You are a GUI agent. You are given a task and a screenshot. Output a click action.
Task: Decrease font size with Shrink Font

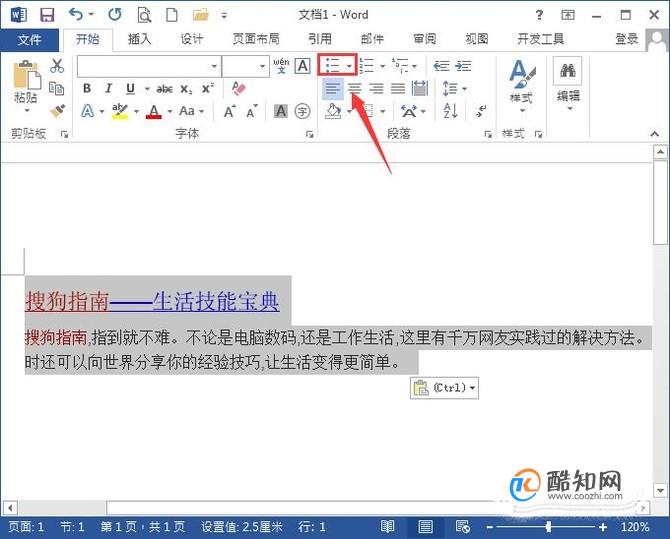pyautogui.click(x=252, y=112)
